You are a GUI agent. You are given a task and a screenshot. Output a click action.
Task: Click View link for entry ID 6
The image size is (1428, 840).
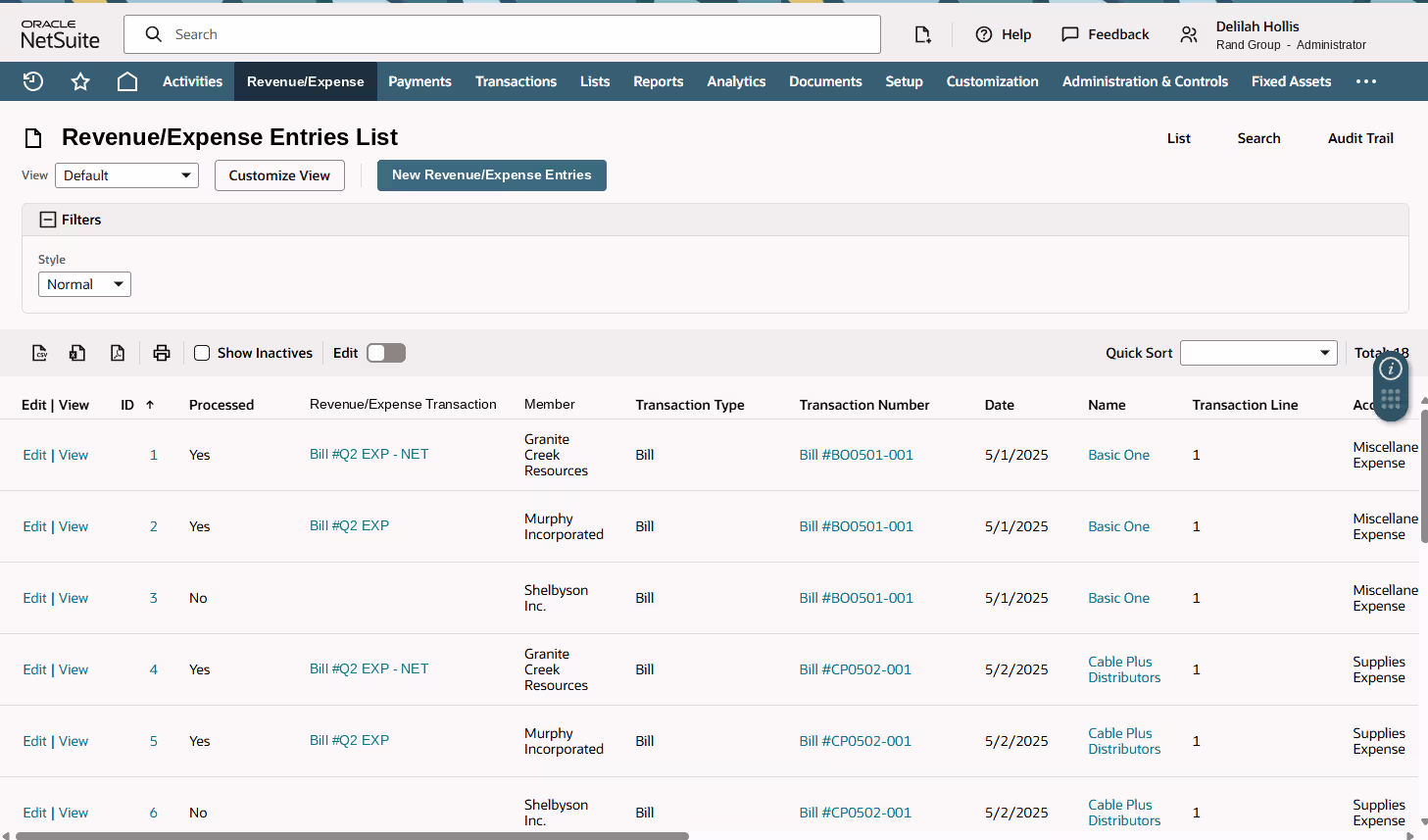pos(74,813)
